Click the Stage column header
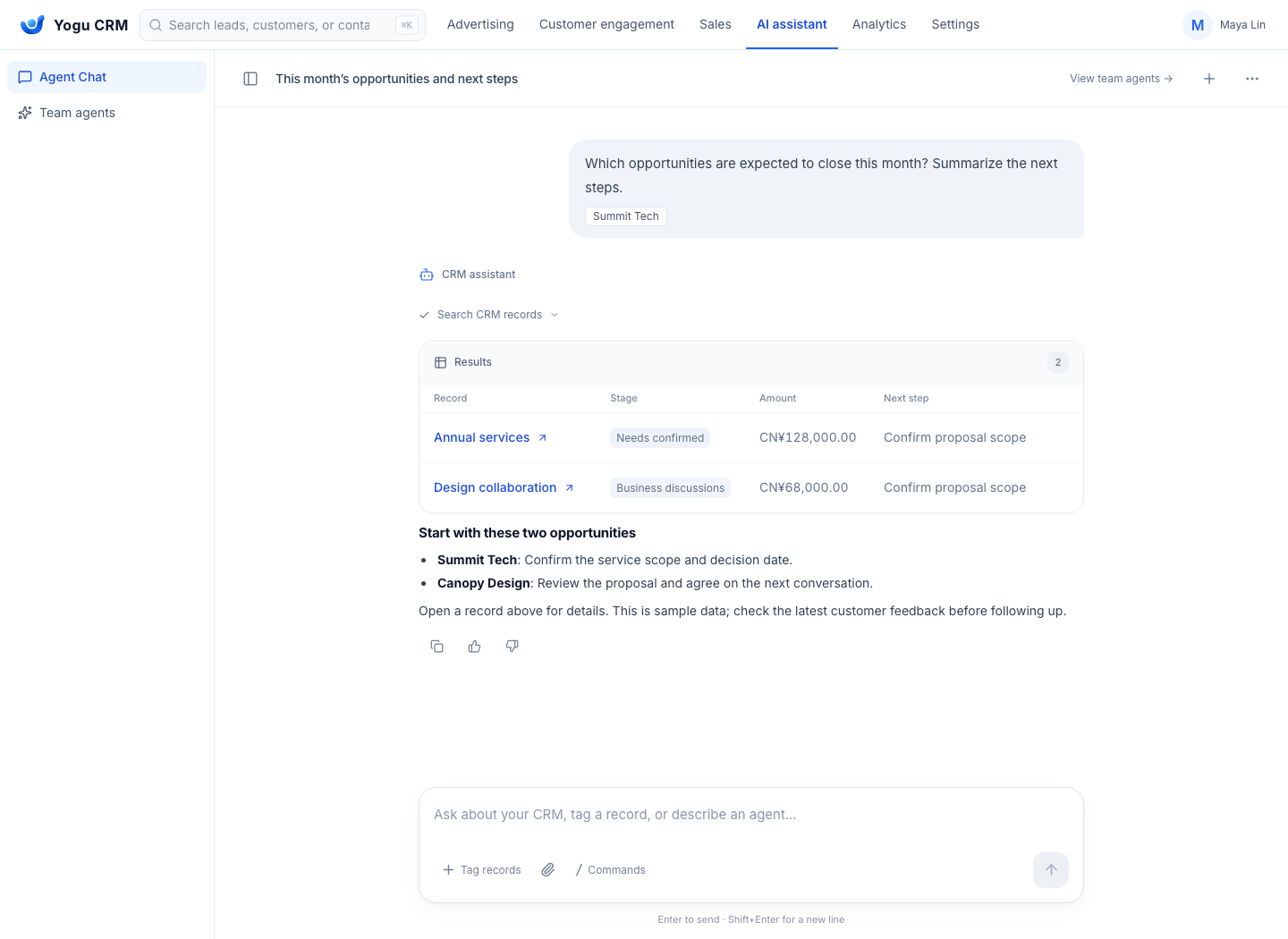The width and height of the screenshot is (1288, 939). 623,398
